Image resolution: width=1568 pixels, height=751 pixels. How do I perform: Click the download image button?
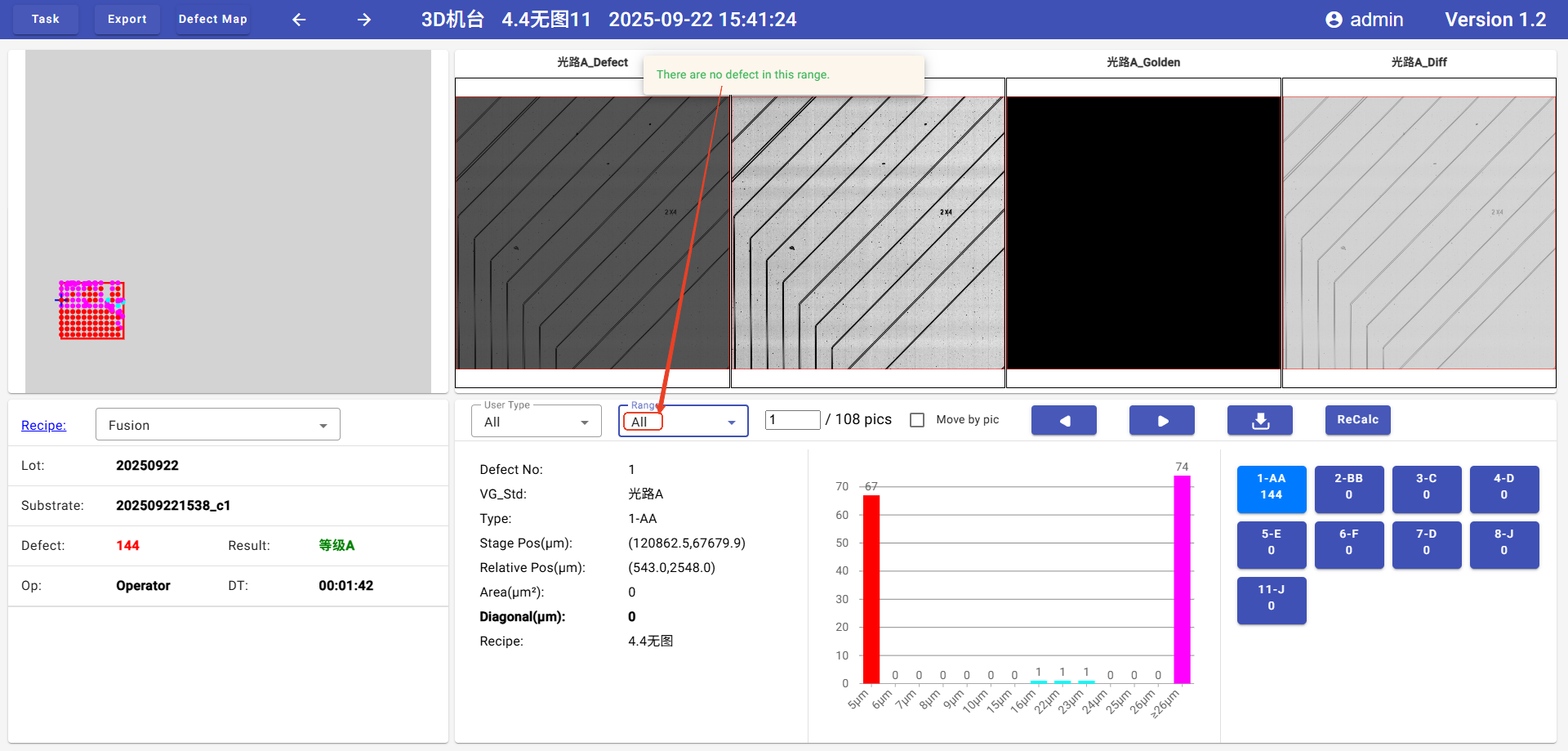point(1259,420)
